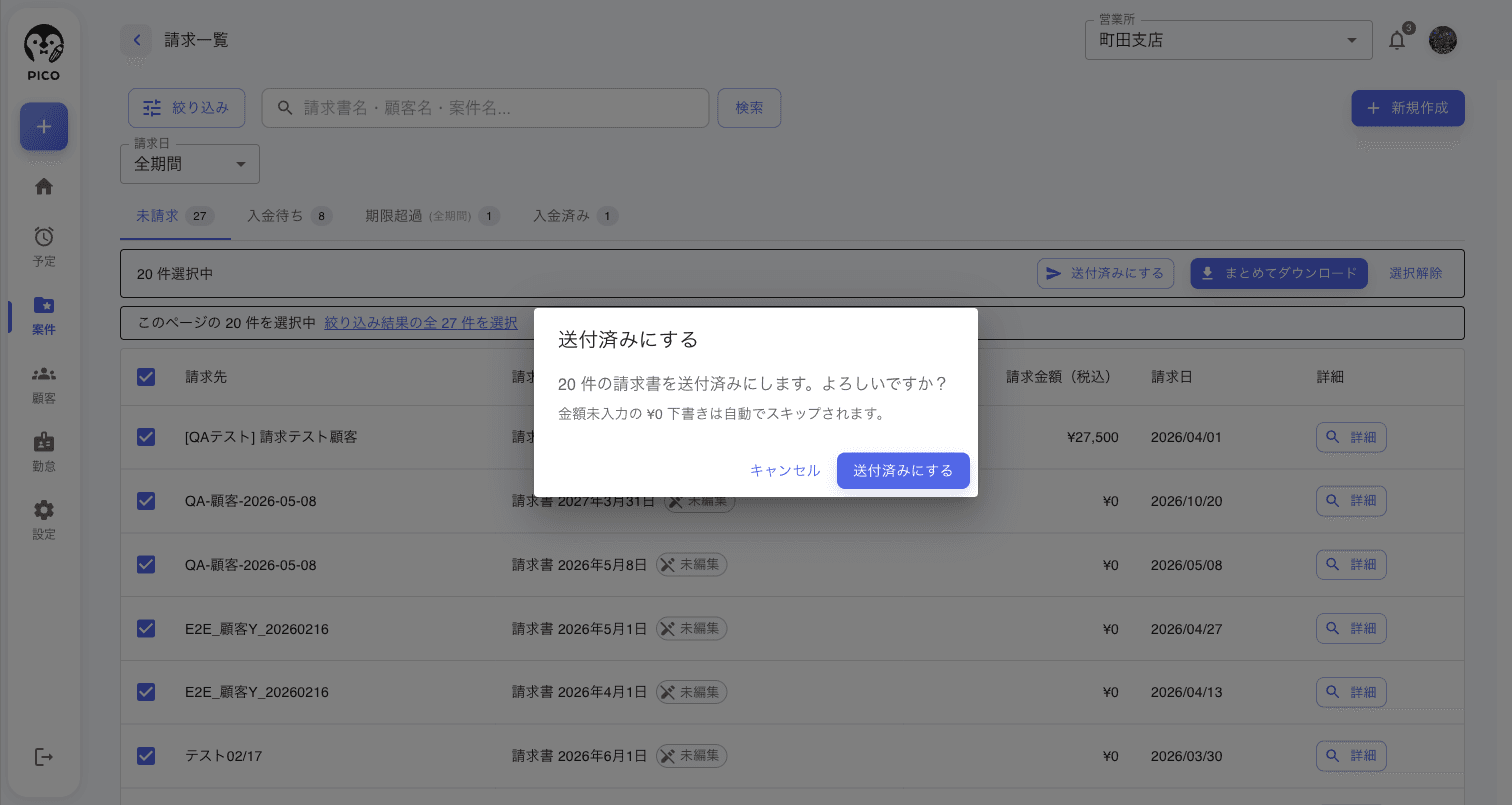Click the テスト02/17 customer name

[x=224, y=756]
